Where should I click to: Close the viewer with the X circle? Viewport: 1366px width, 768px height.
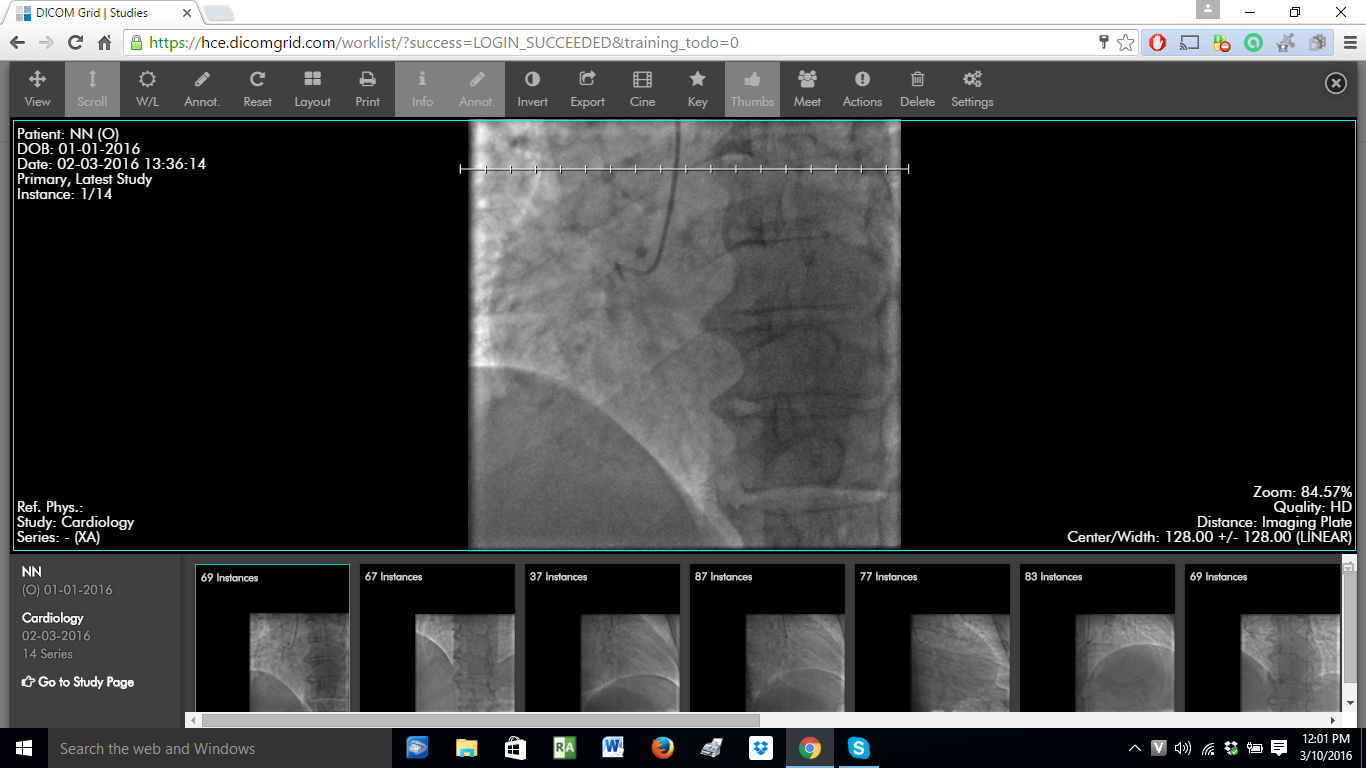(1336, 84)
